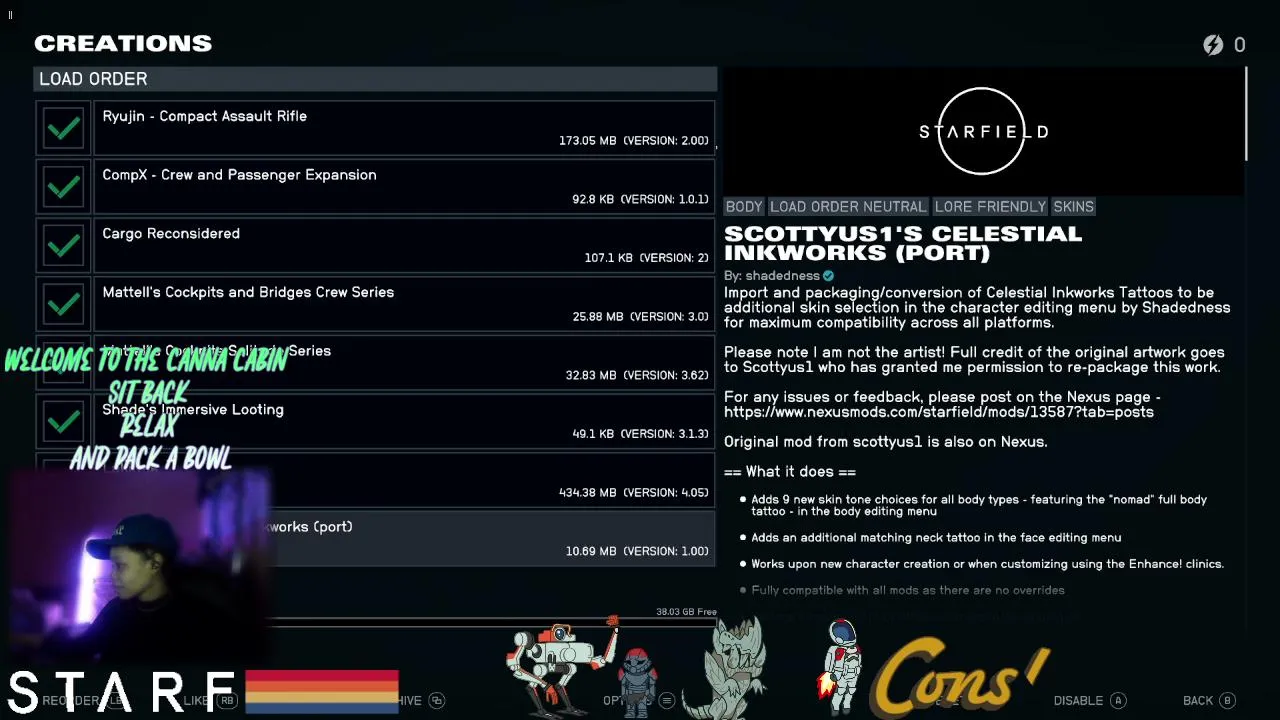Select the LORE FRIENDLY tag

[x=990, y=207]
